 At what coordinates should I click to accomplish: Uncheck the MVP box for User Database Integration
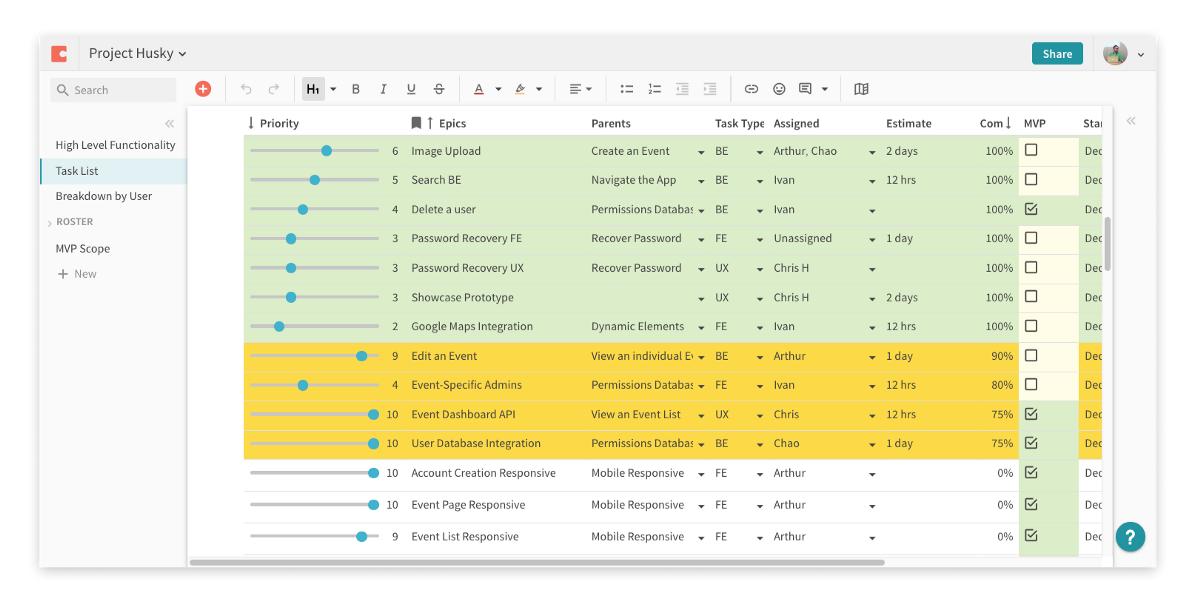[1031, 443]
